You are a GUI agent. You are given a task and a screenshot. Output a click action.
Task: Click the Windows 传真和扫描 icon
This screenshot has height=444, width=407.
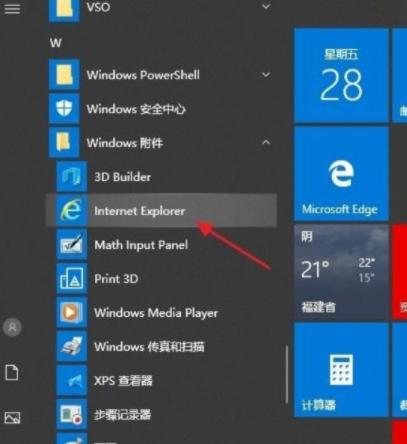pos(72,346)
